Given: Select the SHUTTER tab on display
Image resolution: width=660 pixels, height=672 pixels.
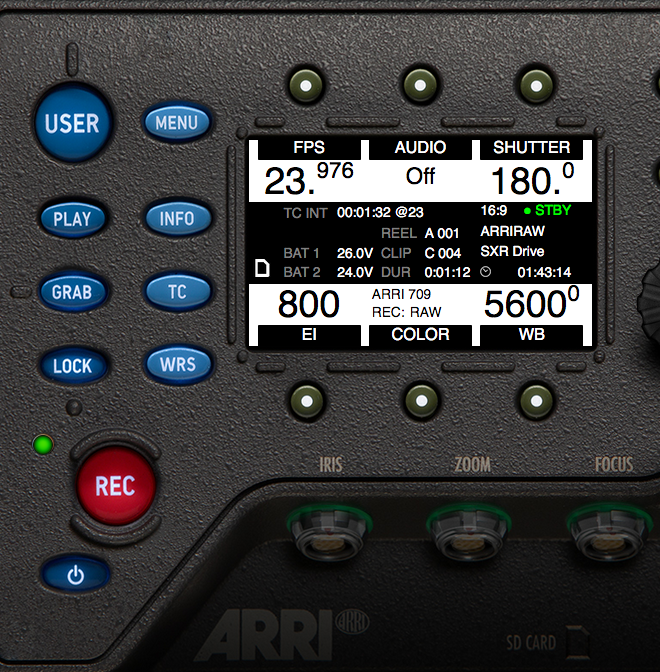Looking at the screenshot, I should (531, 148).
